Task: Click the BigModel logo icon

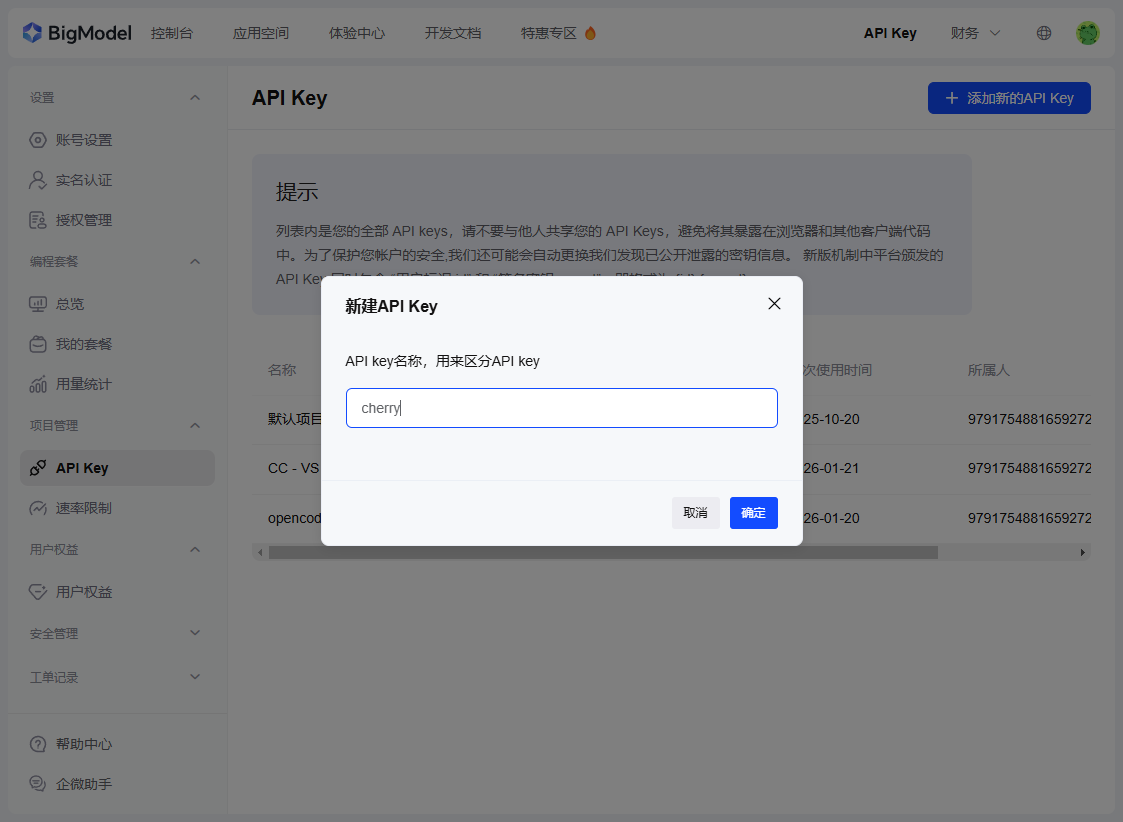Action: [x=33, y=33]
